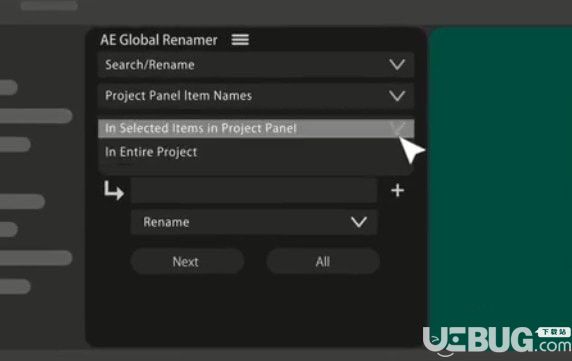Screen dimensions: 572x361
Task: Open the AE Global Renamer hamburger menu
Action: 240,39
